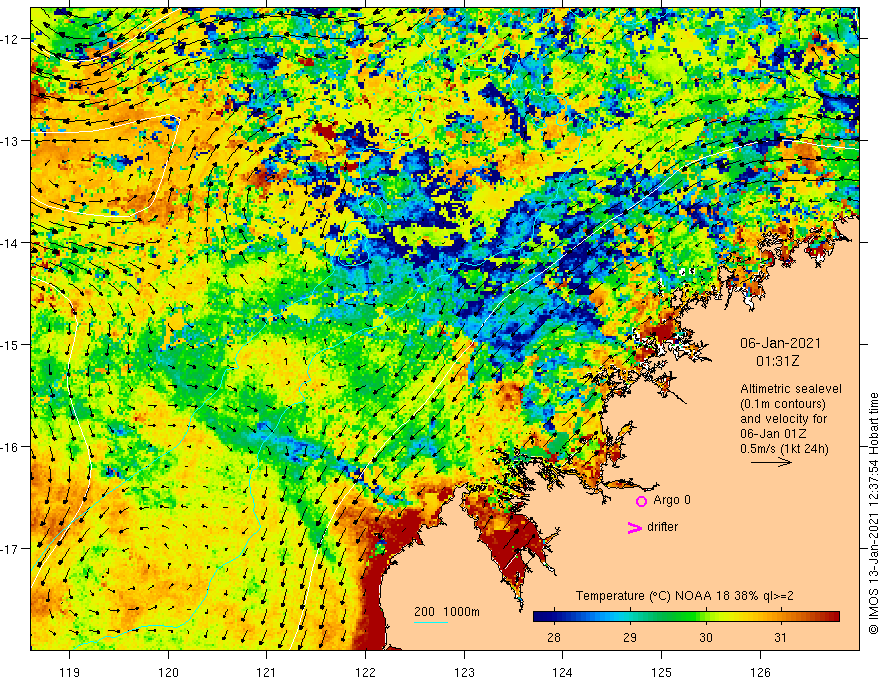The width and height of the screenshot is (880, 680).
Task: Click the cyan isobath legend line
Action: coord(431,622)
